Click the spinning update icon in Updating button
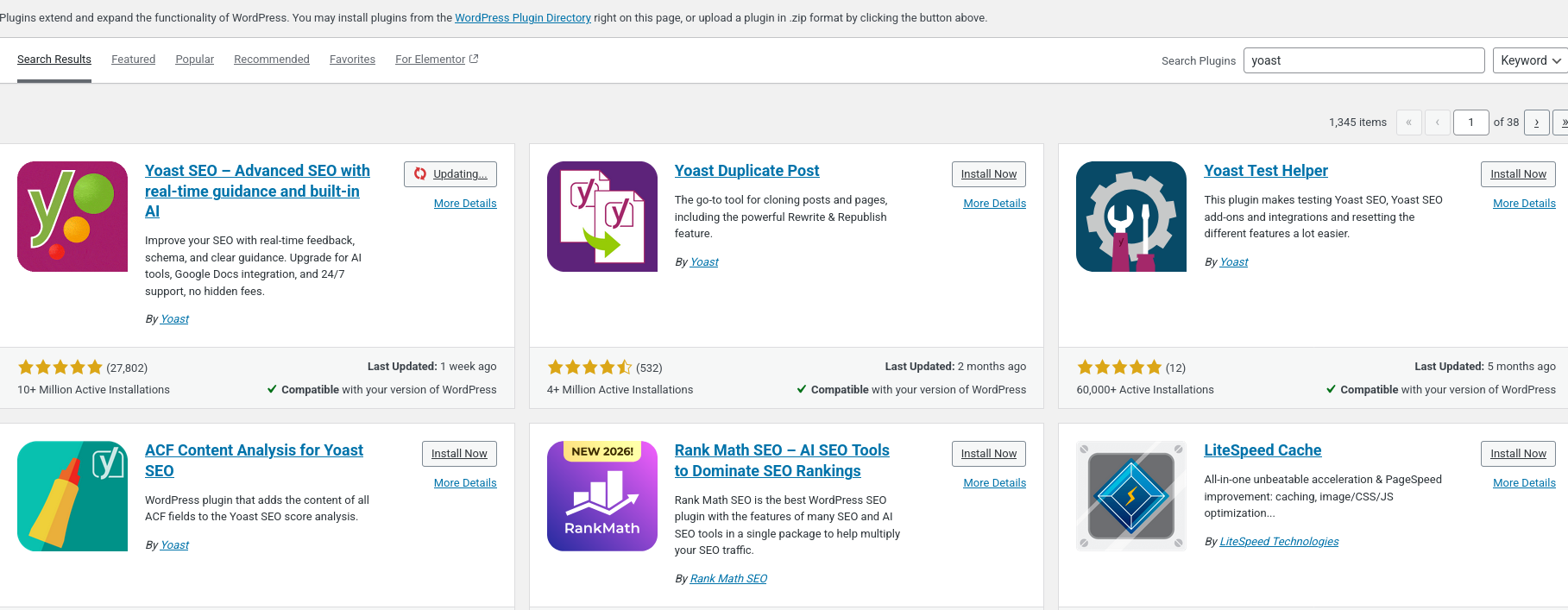Viewport: 1568px width, 610px height. pos(420,173)
